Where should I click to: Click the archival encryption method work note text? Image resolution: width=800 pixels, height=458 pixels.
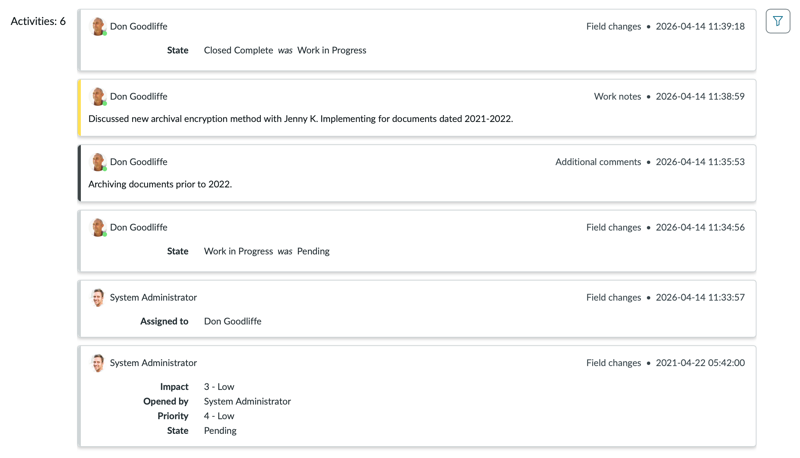point(301,119)
